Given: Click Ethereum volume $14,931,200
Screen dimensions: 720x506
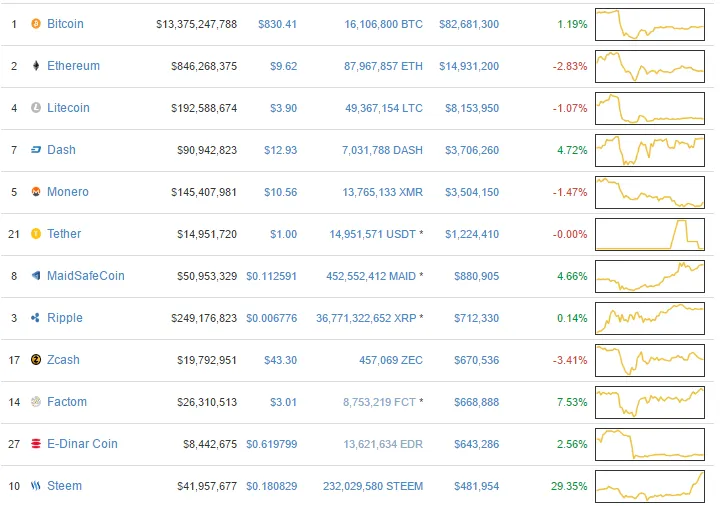Looking at the screenshot, I should [469, 66].
